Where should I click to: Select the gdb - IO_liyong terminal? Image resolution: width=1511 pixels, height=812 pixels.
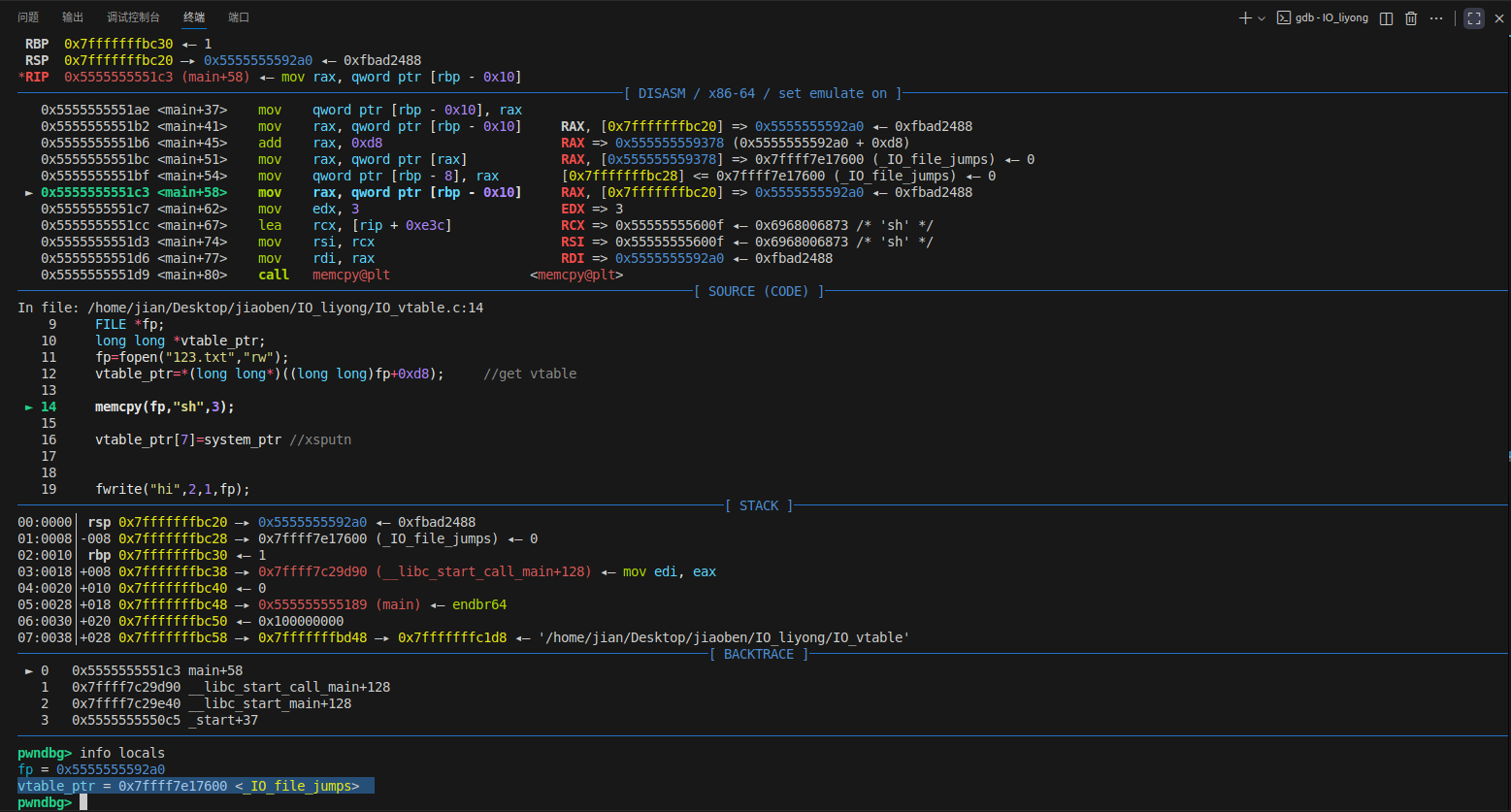point(1323,18)
